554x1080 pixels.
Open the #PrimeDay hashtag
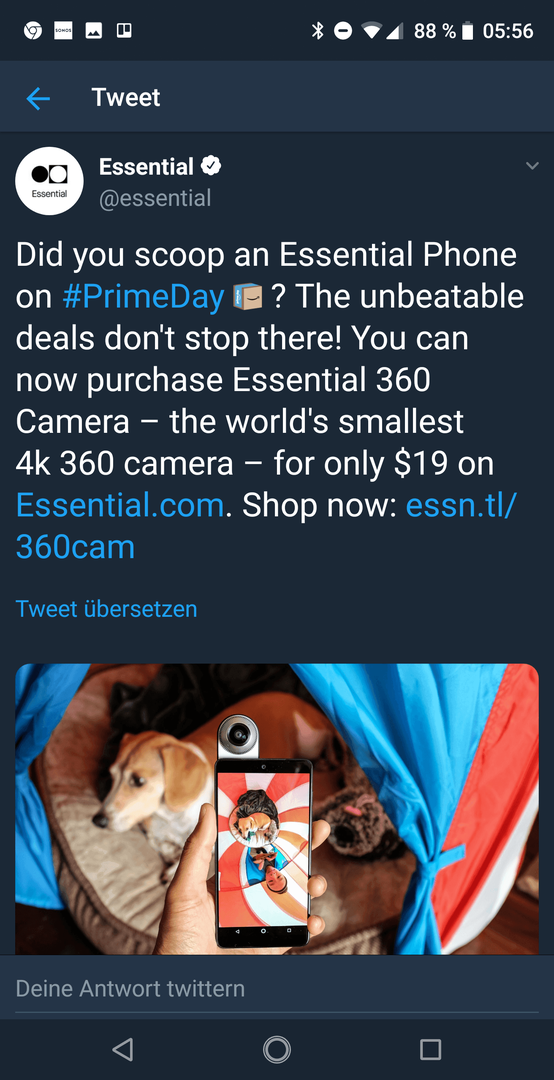pyautogui.click(x=143, y=298)
